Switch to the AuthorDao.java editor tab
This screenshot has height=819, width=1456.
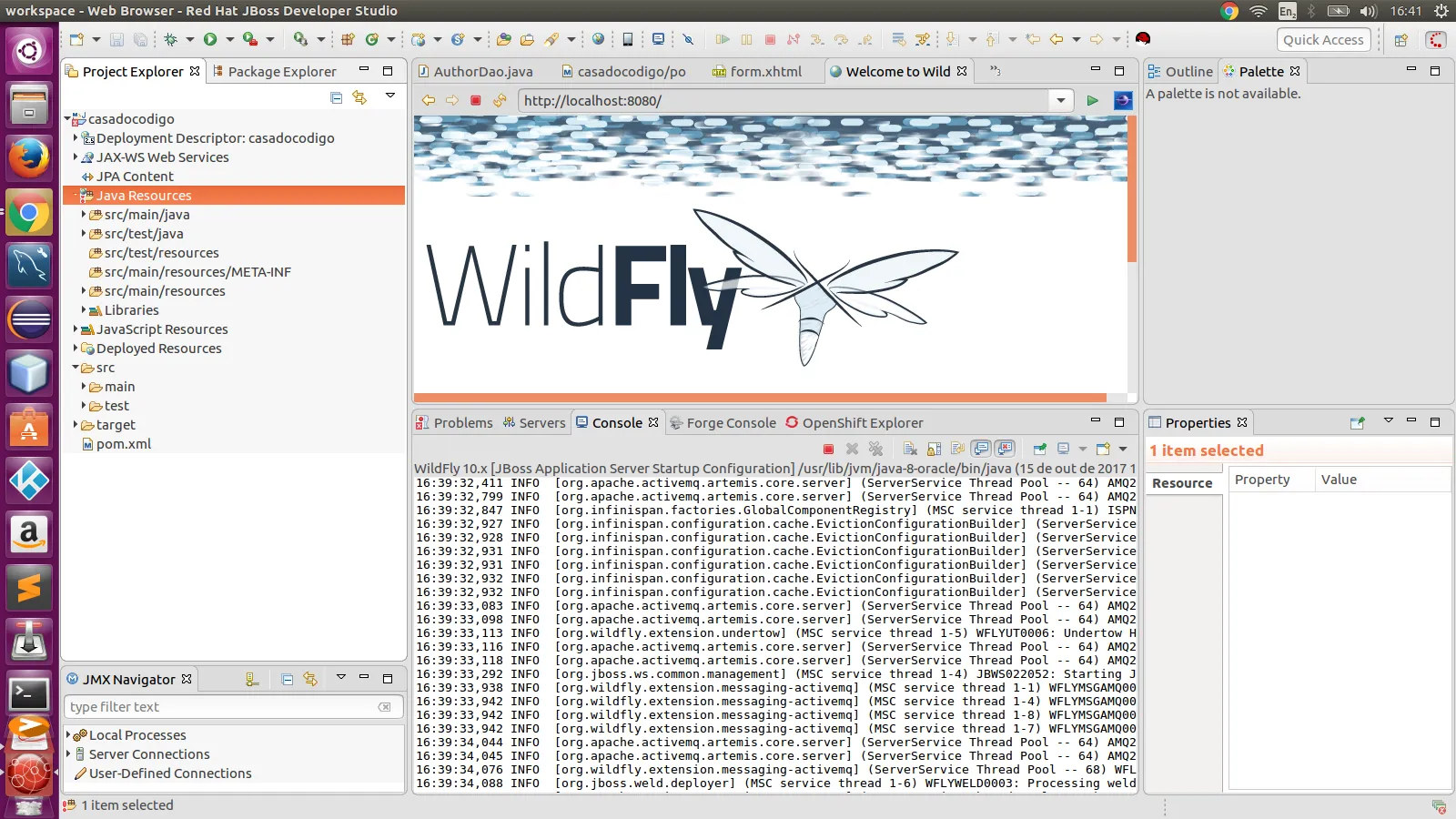pos(475,71)
